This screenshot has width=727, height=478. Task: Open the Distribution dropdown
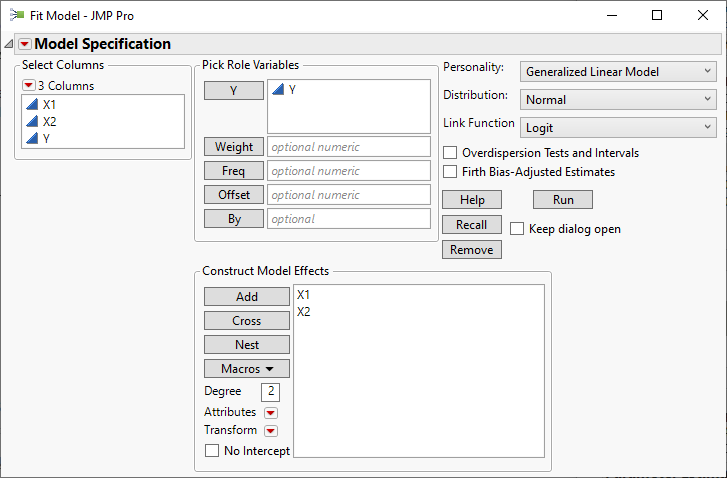619,100
